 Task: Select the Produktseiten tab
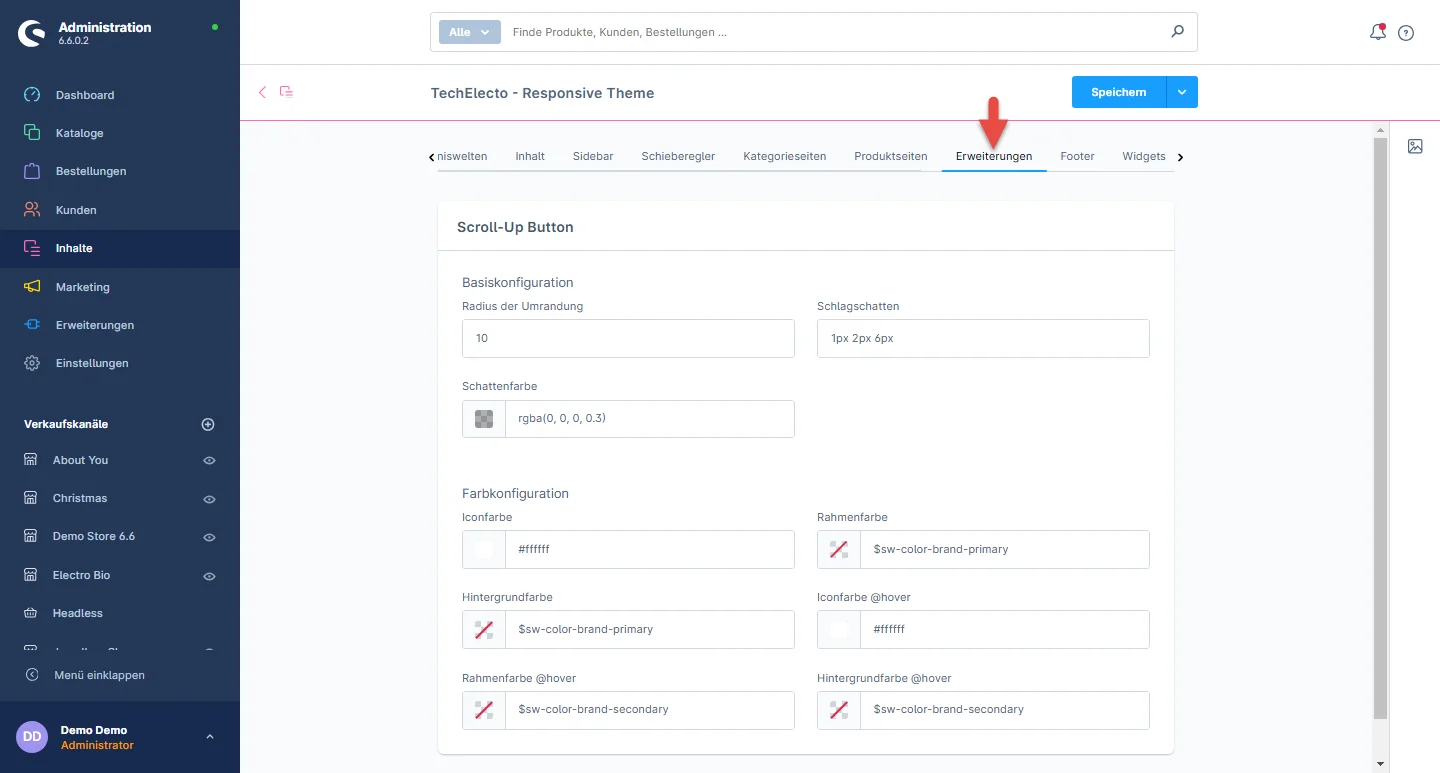click(890, 156)
